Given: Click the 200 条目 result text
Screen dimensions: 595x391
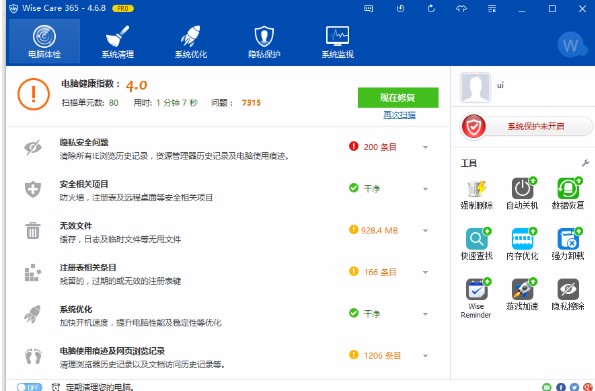Looking at the screenshot, I should click(380, 147).
